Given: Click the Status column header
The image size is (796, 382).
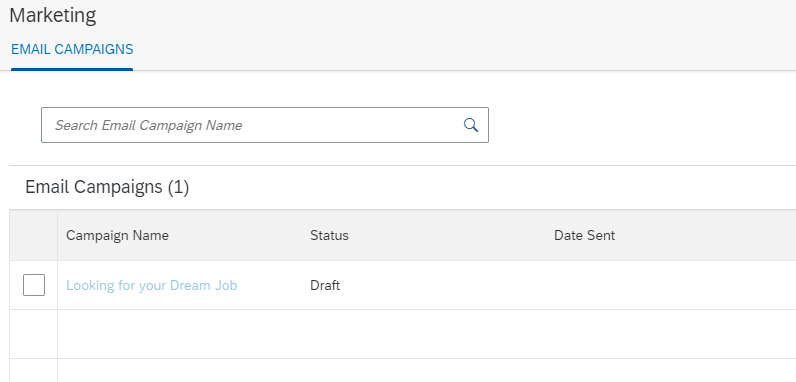Looking at the screenshot, I should click(x=329, y=235).
